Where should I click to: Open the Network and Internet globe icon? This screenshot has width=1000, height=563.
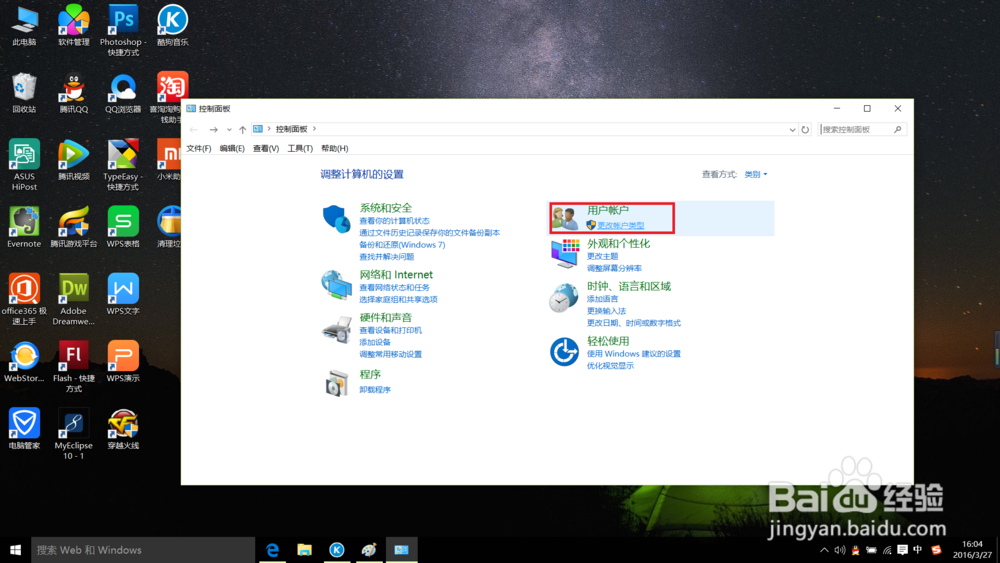tap(336, 285)
